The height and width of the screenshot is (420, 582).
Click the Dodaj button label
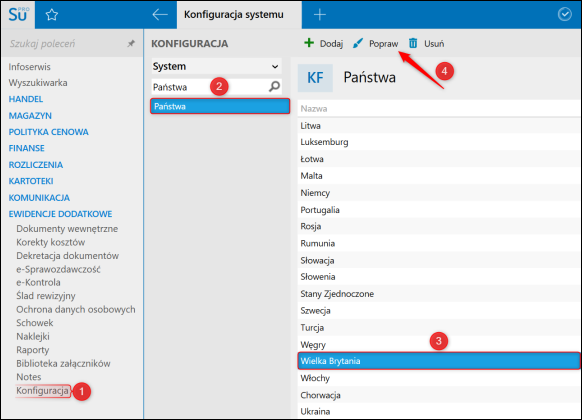pos(331,43)
